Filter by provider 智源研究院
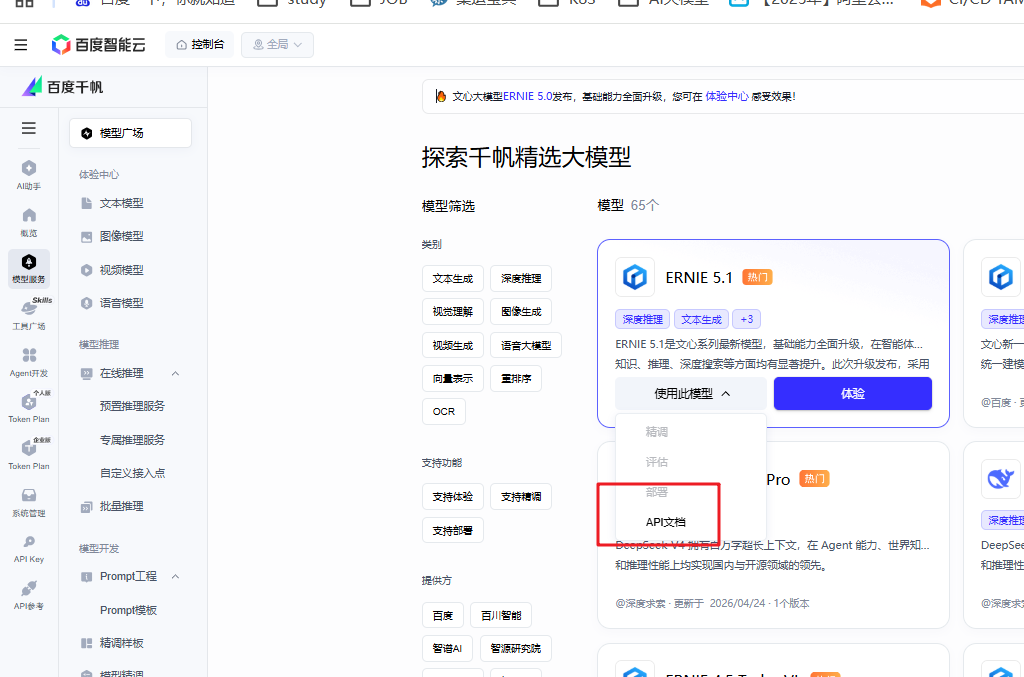Viewport: 1024px width, 677px height. [x=516, y=648]
